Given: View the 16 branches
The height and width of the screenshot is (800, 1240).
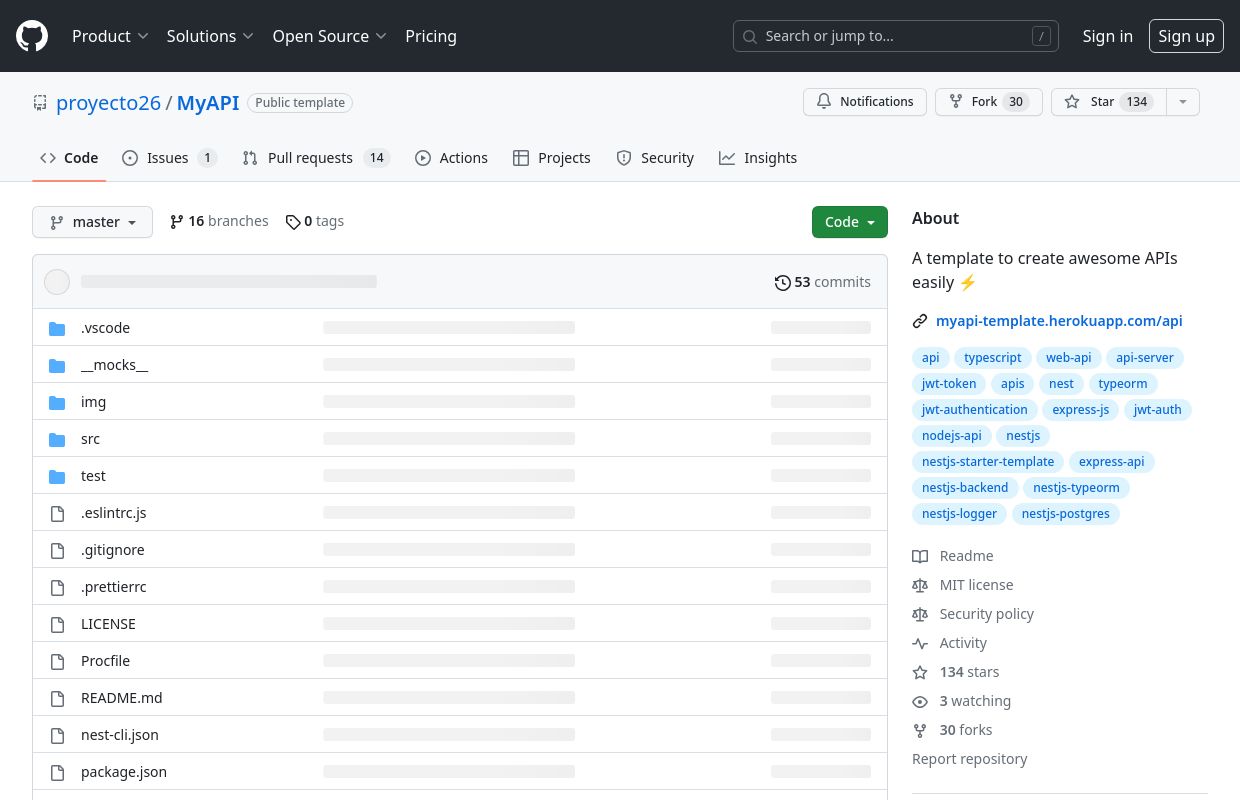Looking at the screenshot, I should 219,221.
